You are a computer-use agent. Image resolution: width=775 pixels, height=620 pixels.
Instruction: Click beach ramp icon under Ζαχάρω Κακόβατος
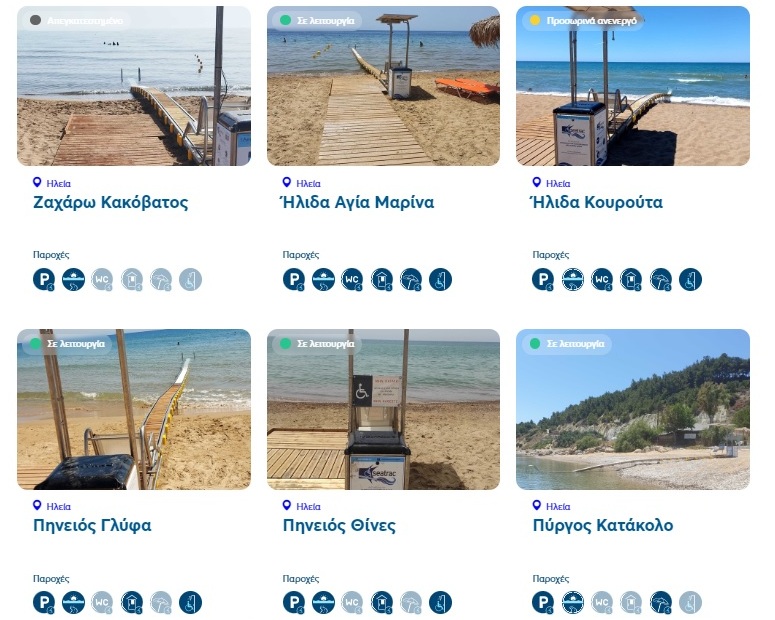pos(73,279)
